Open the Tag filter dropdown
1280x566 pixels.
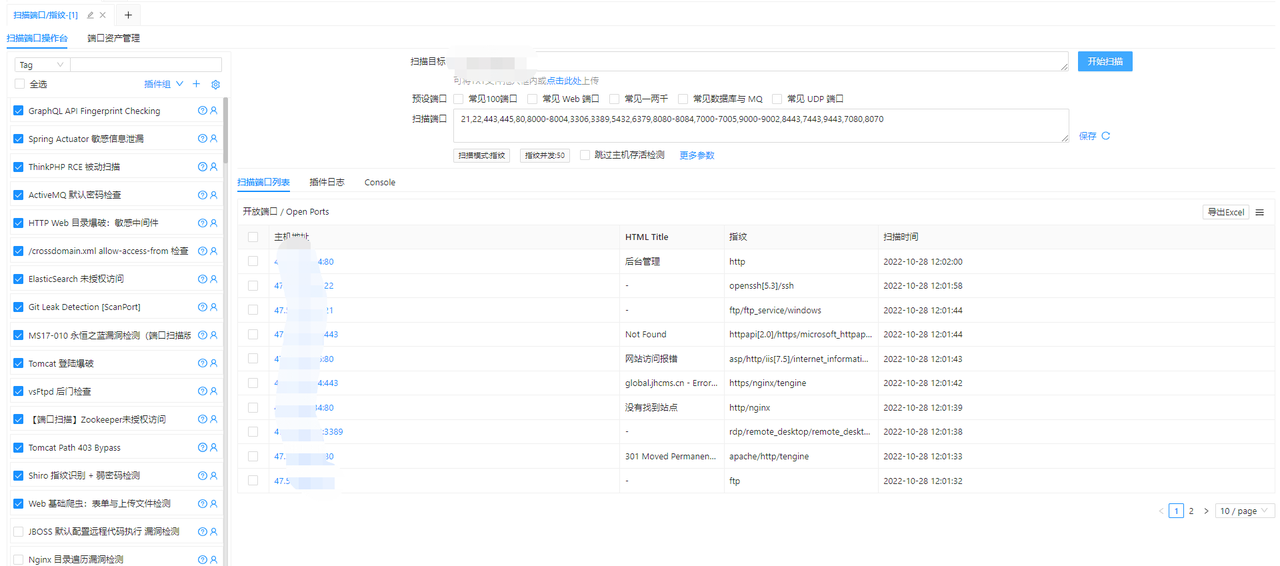tap(41, 65)
